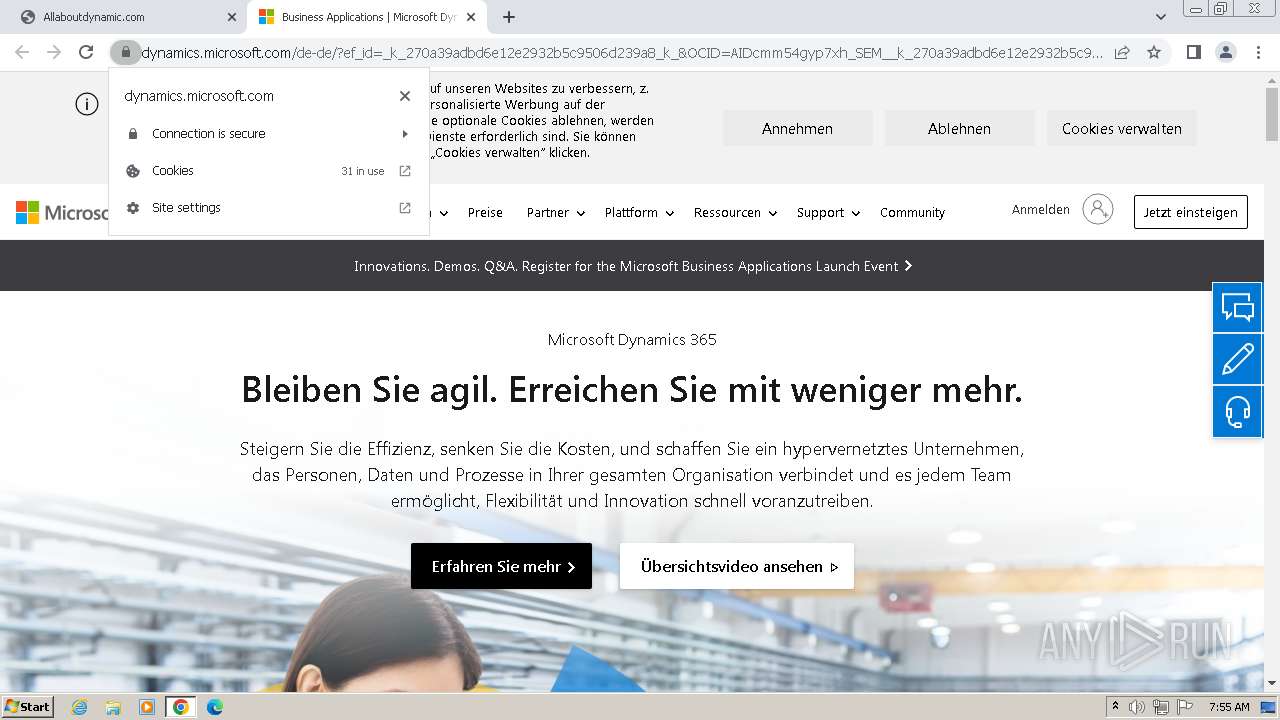Open the Launch Event registration banner
This screenshot has height=720, width=1280.
tap(632, 266)
